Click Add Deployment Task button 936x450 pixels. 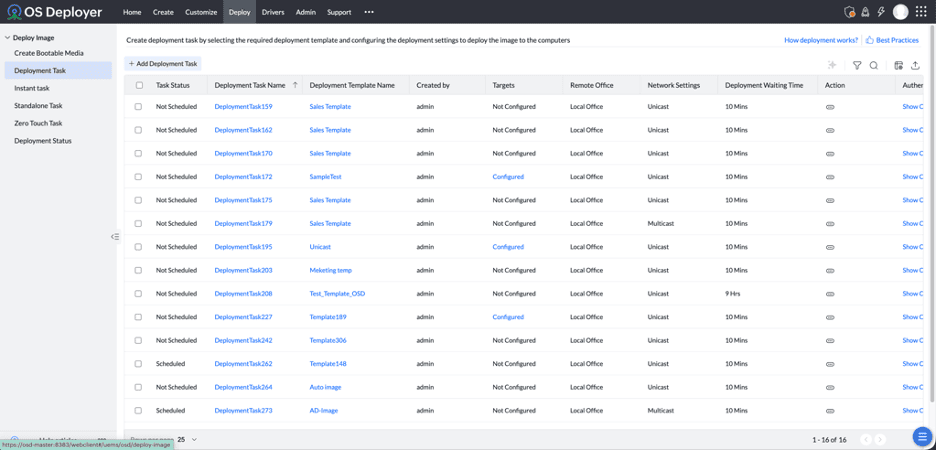162,63
